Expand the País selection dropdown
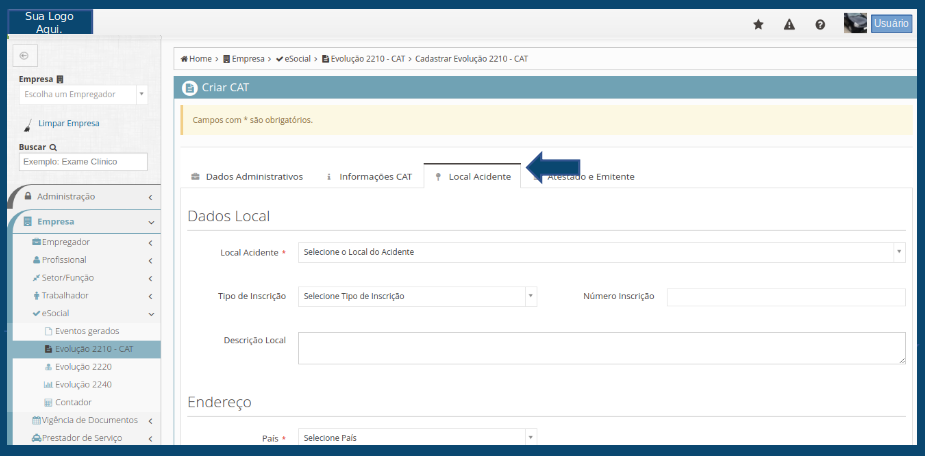 [x=417, y=438]
